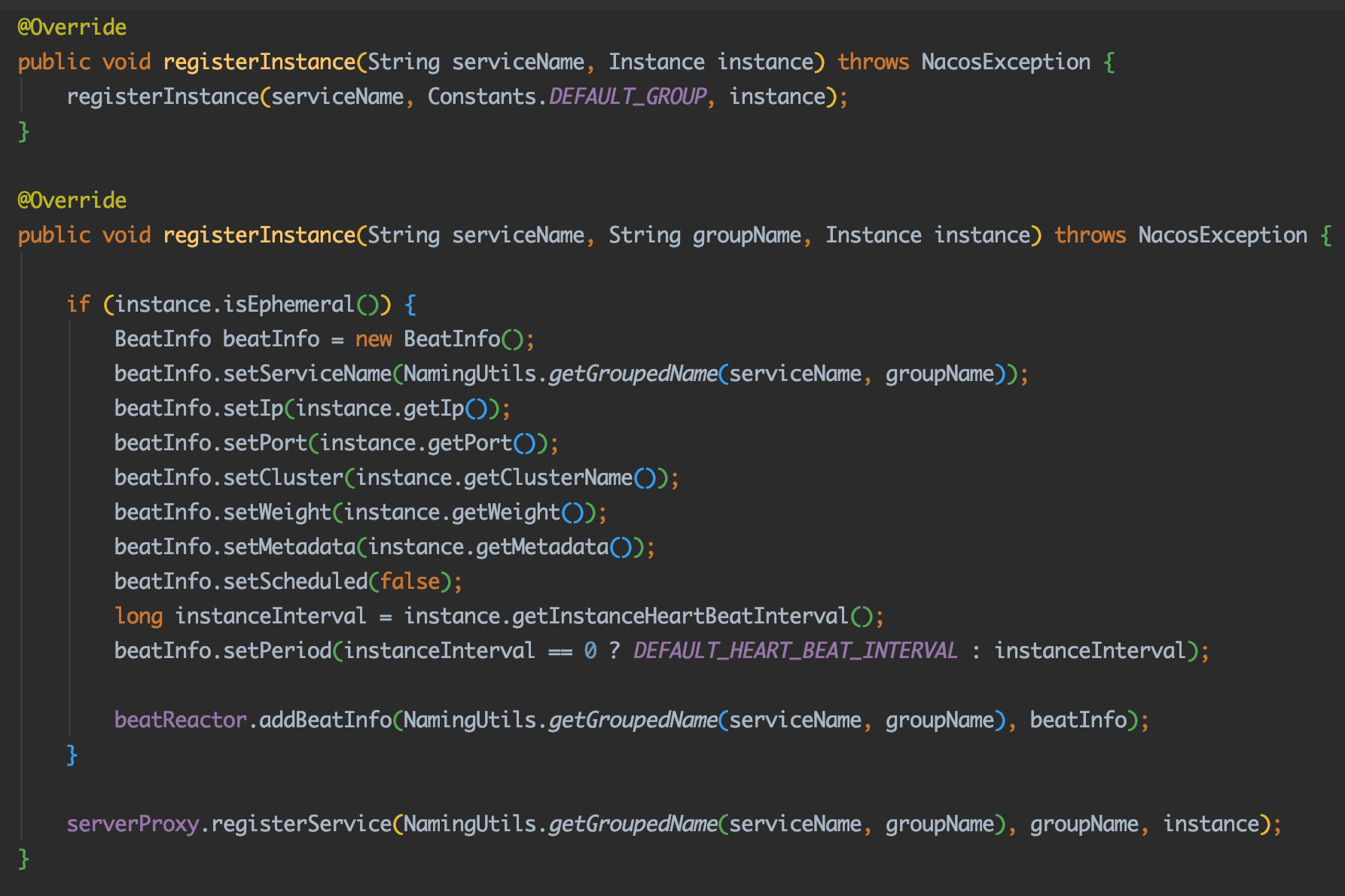Select the setServiceName method call
Screen dimensions: 1345x896
point(307,373)
